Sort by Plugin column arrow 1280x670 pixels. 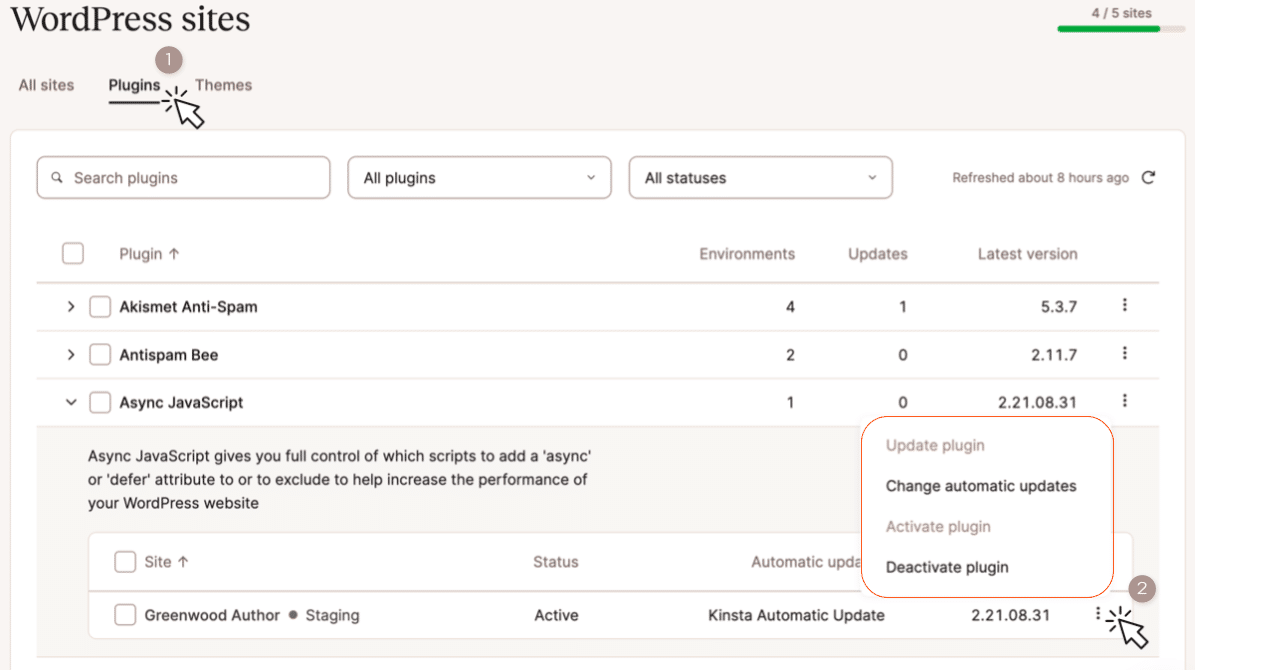click(x=174, y=254)
